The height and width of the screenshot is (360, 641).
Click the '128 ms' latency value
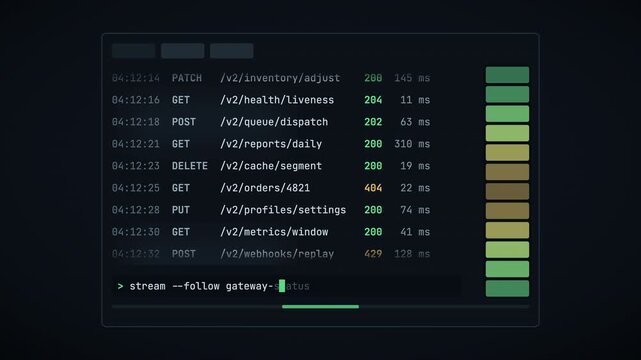point(412,254)
